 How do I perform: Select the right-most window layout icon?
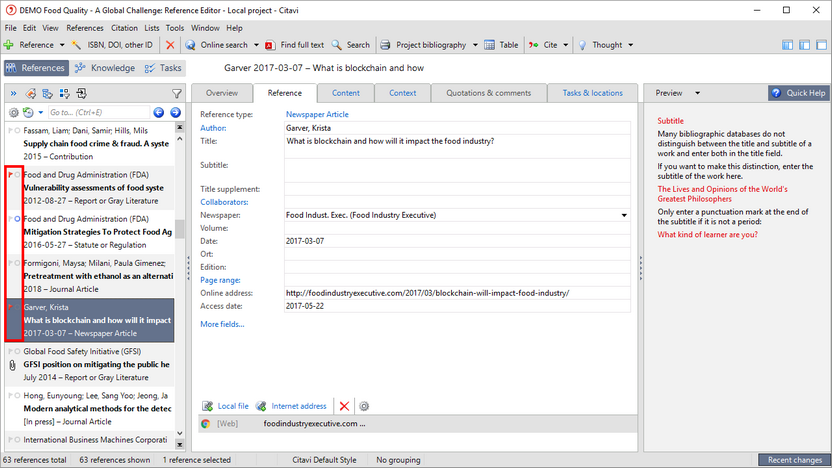[x=821, y=45]
